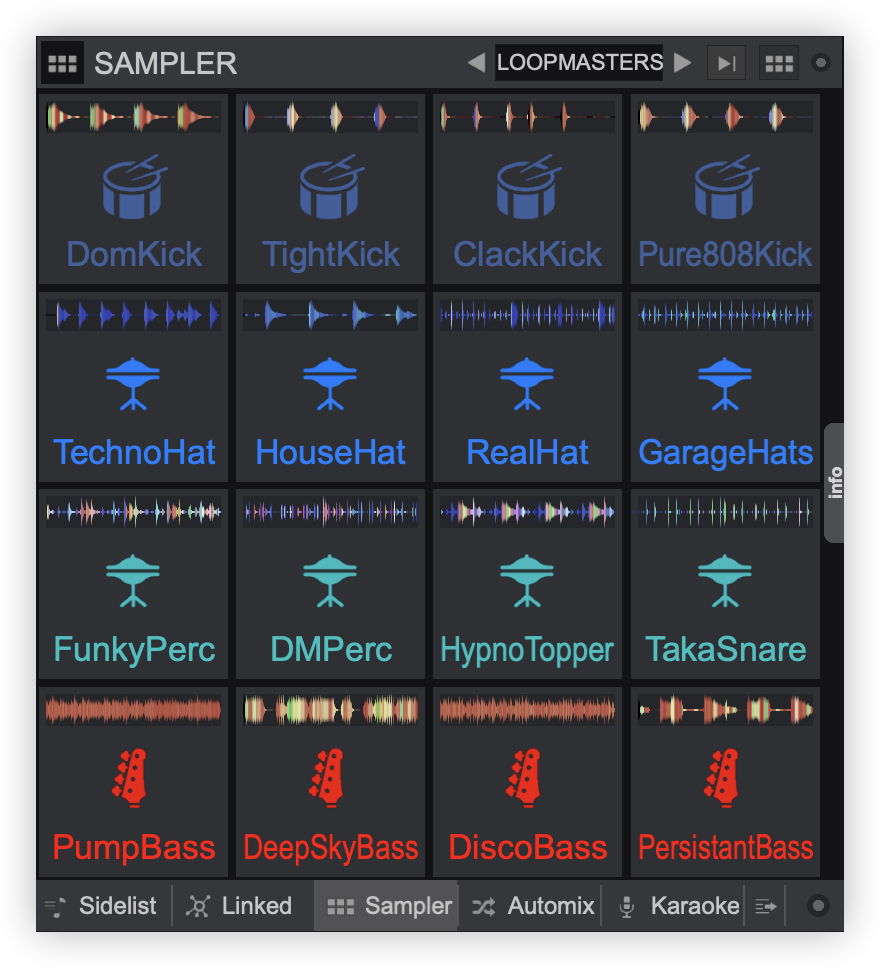Tap the FunkyPerc cymbal icon

click(133, 580)
